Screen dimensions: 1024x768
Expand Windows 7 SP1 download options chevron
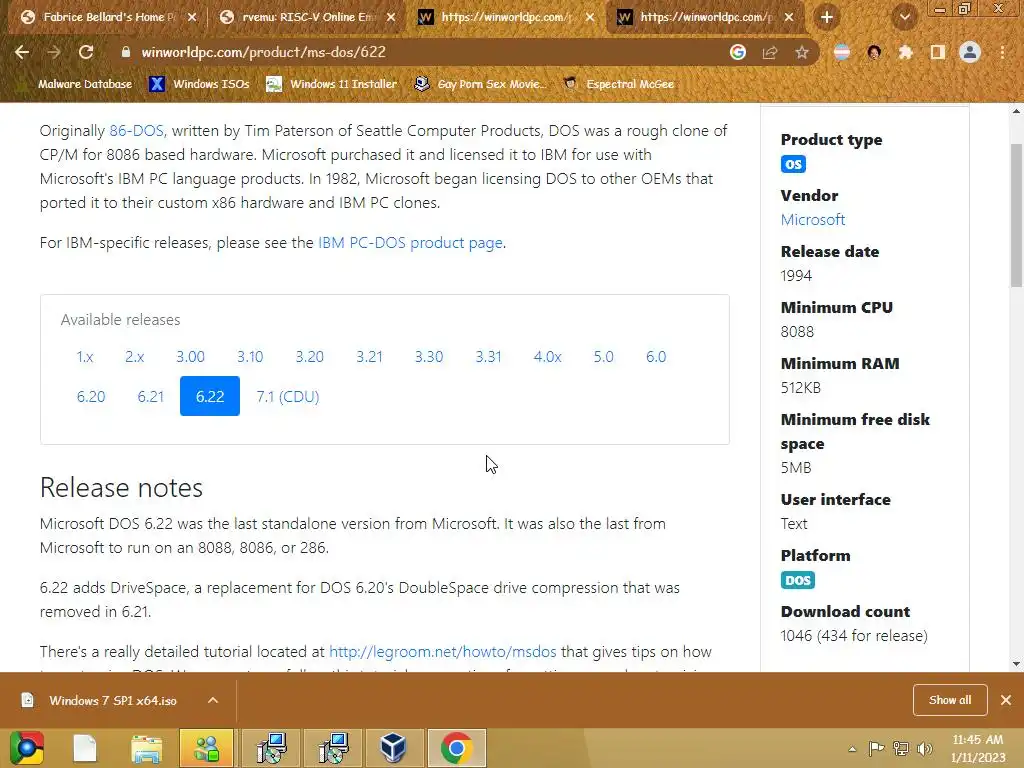pos(213,701)
